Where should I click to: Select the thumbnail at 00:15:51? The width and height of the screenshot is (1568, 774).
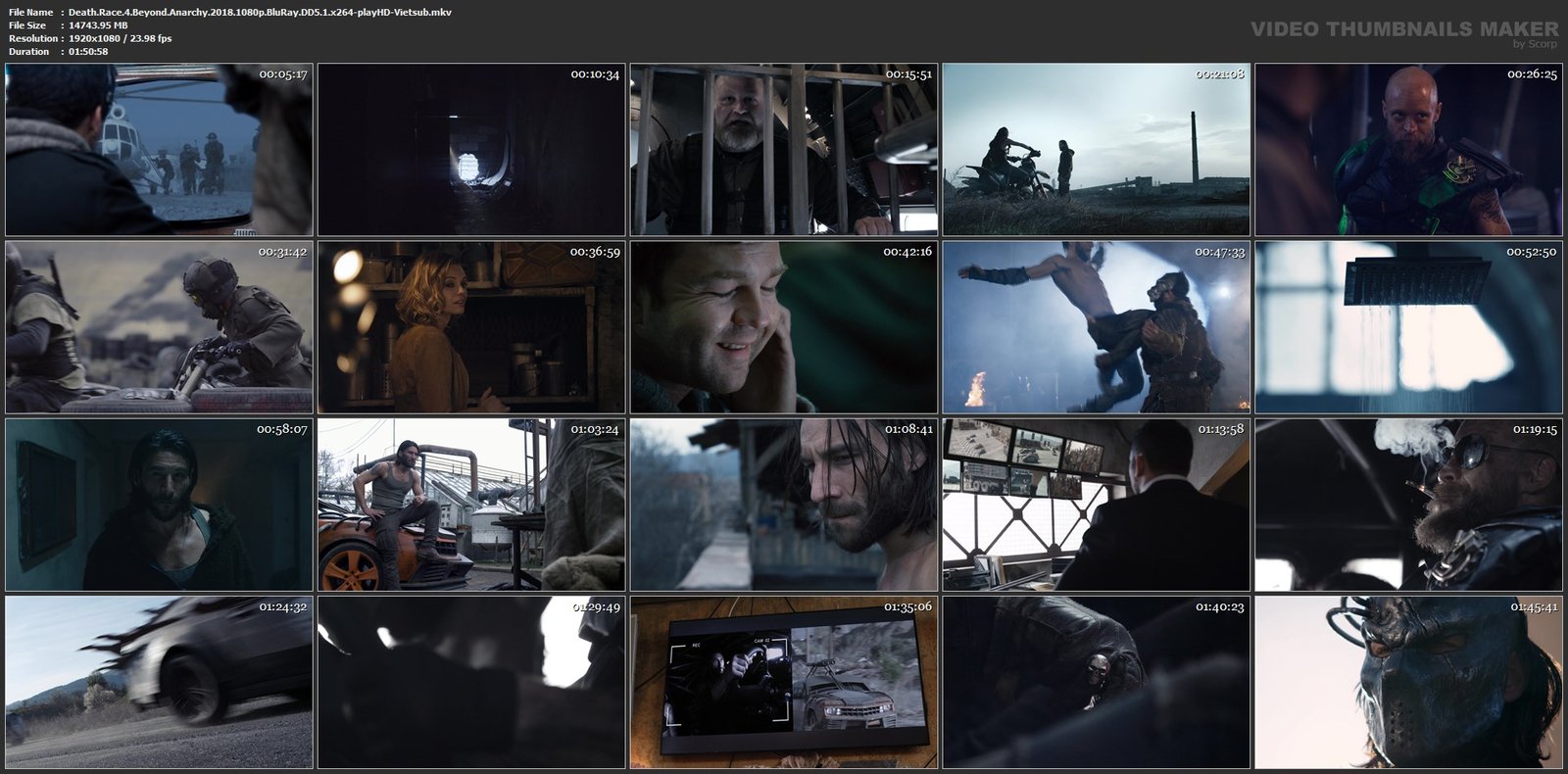coord(784,150)
